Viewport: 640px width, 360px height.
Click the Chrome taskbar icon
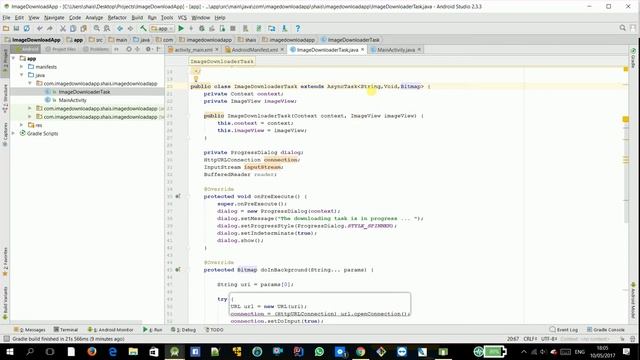[x=360, y=351]
